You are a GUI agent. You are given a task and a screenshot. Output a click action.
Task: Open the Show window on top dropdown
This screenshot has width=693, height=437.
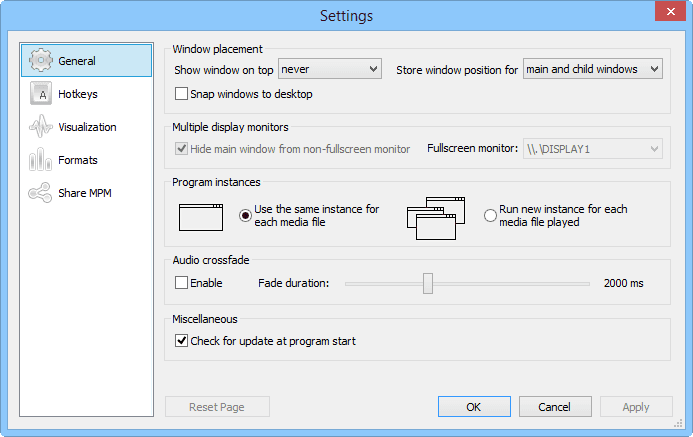point(330,69)
